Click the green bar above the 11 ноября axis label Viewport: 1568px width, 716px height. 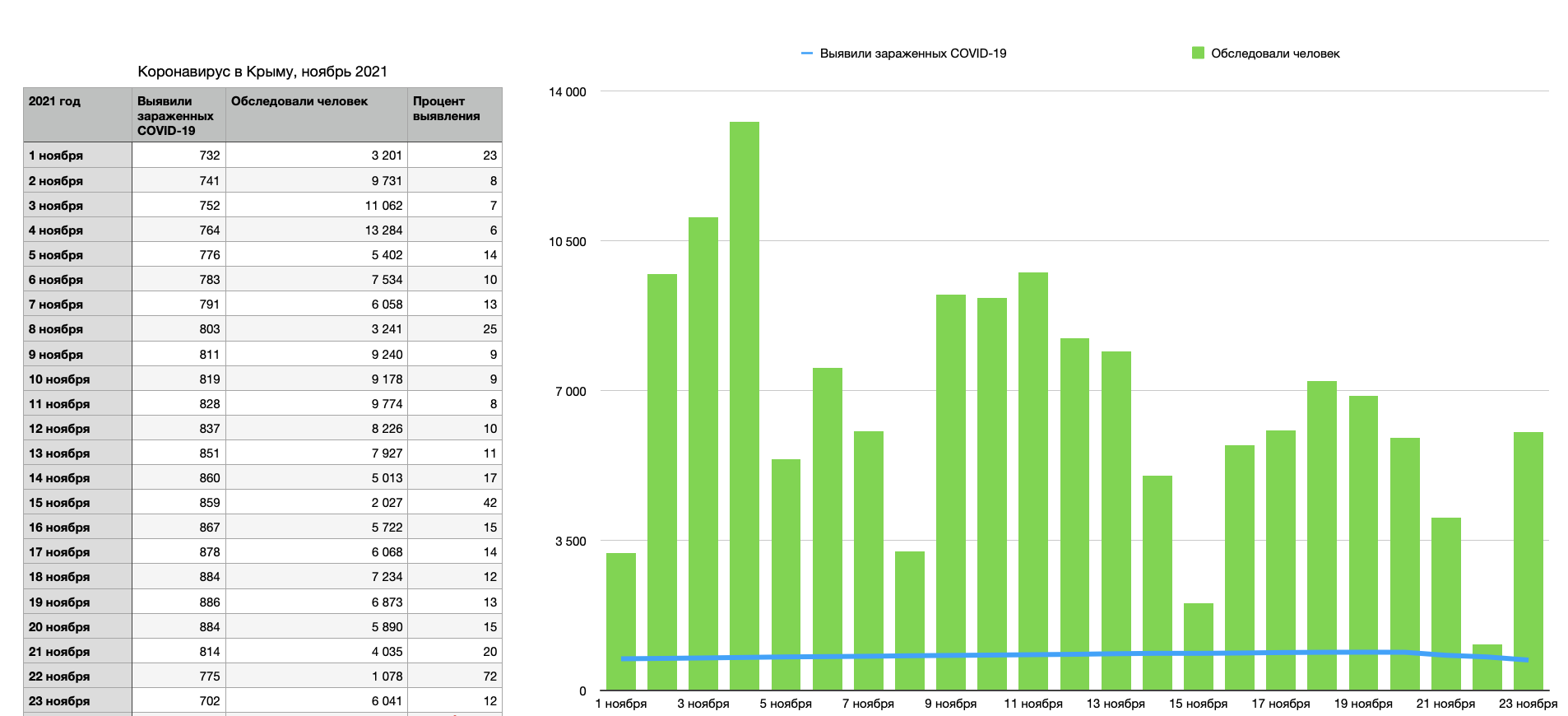click(1033, 481)
